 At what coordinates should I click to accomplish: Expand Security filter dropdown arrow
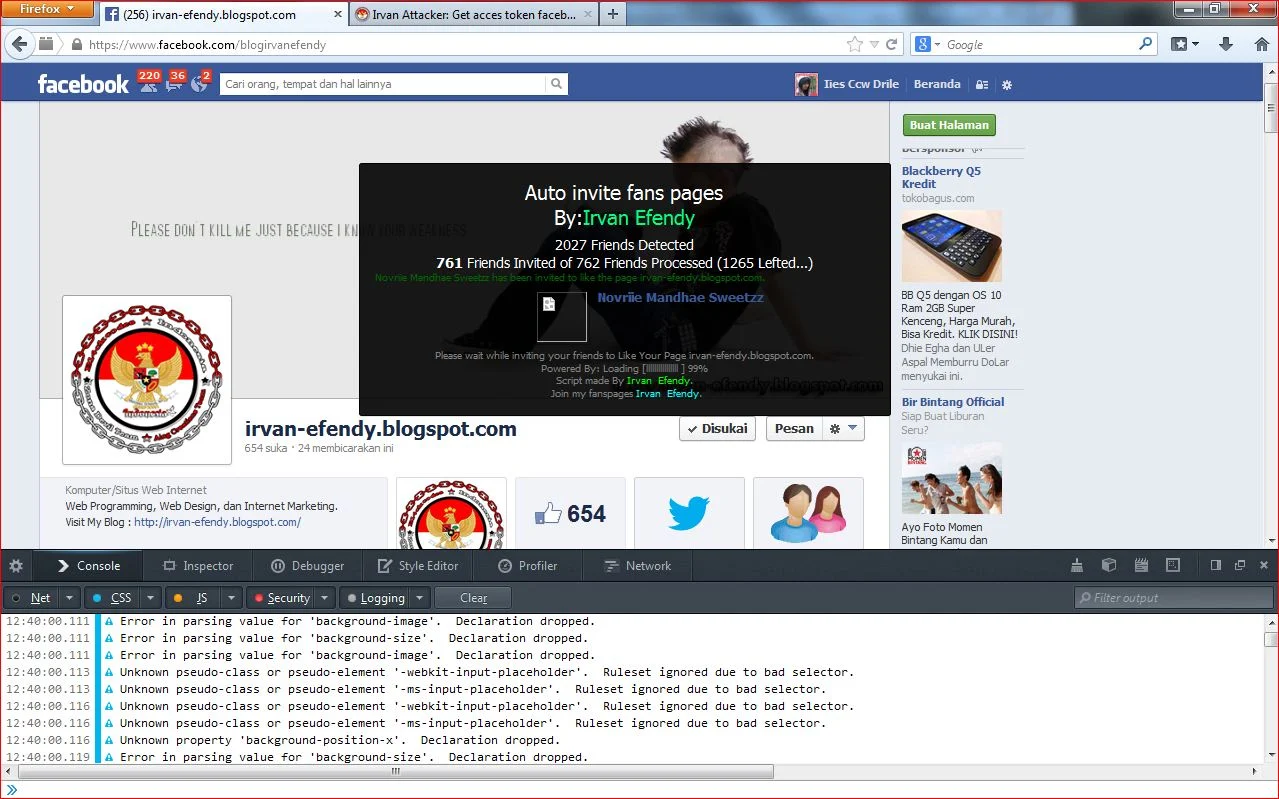pos(325,598)
